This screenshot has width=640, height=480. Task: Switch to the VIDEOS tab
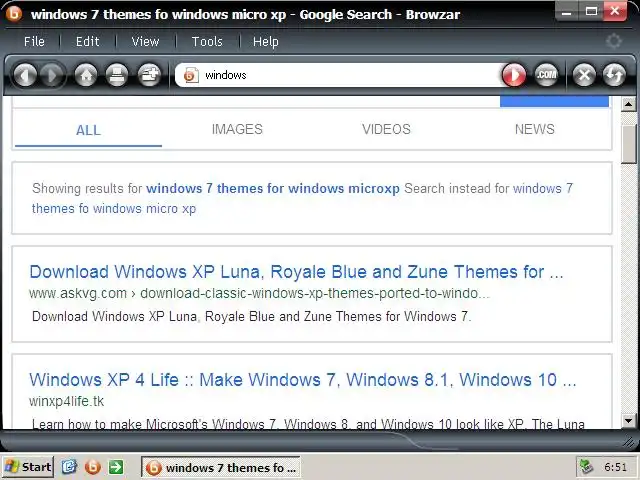[x=386, y=129]
